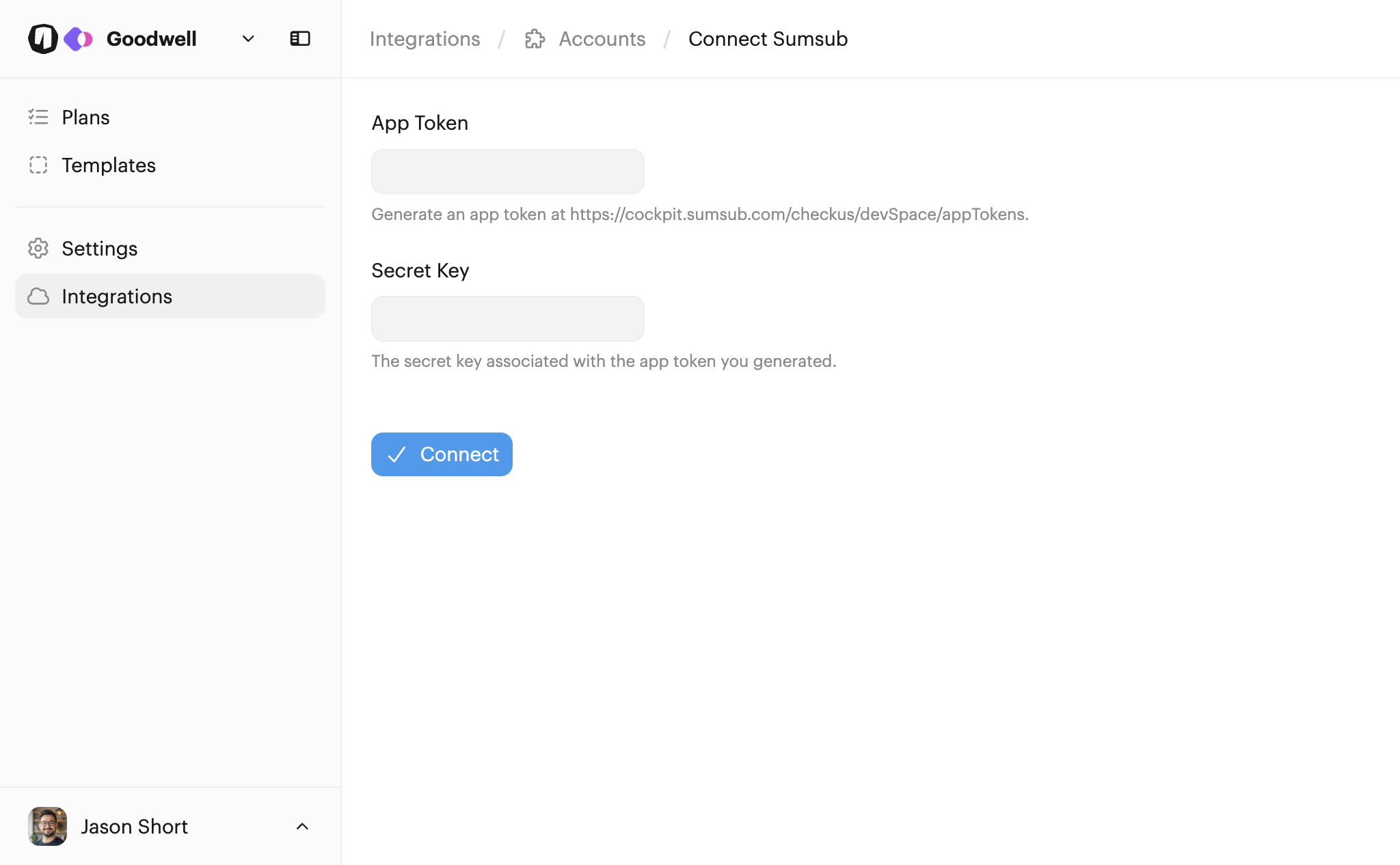Click the Settings gear icon
Viewport: 1400px width, 865px height.
coord(38,249)
